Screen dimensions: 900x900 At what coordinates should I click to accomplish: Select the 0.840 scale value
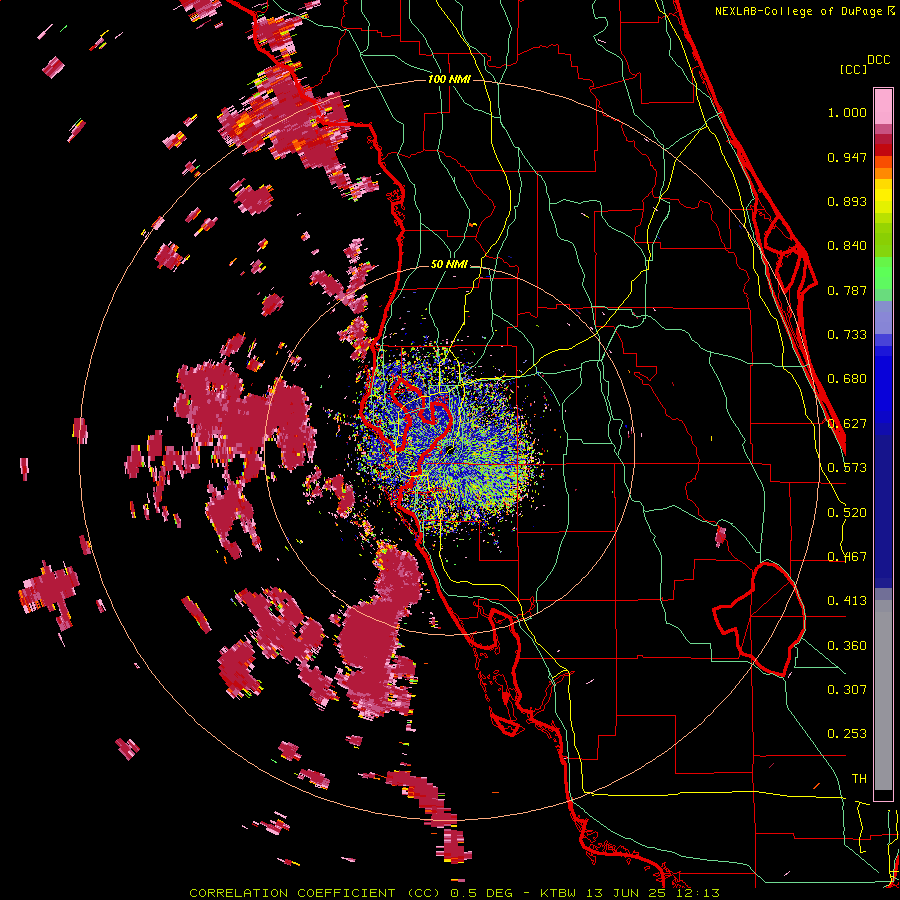tap(847, 246)
